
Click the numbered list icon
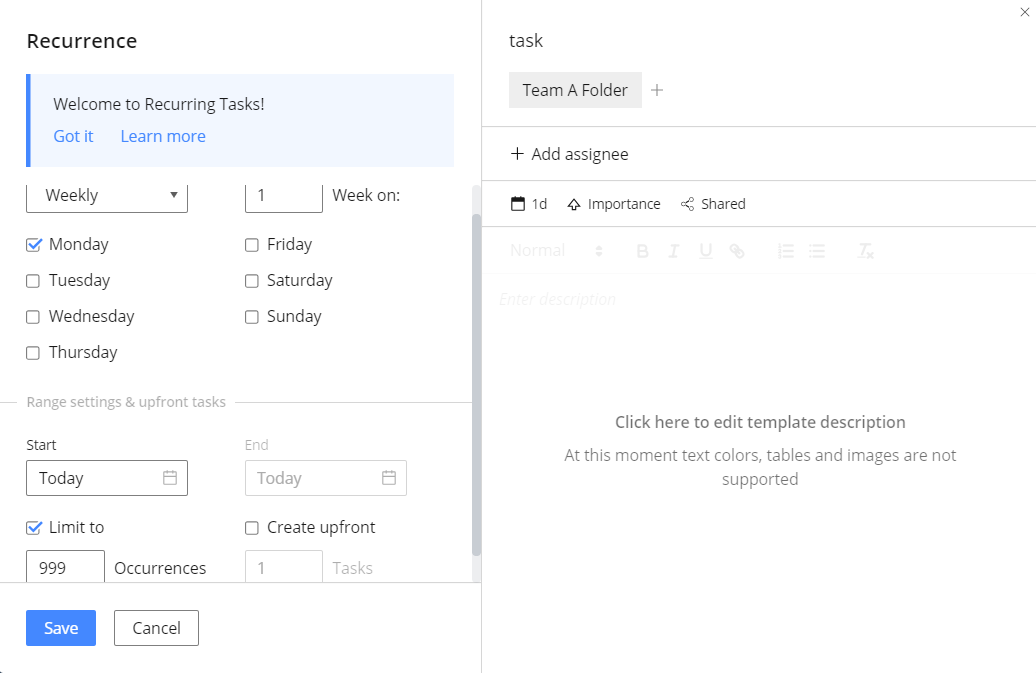click(x=786, y=251)
